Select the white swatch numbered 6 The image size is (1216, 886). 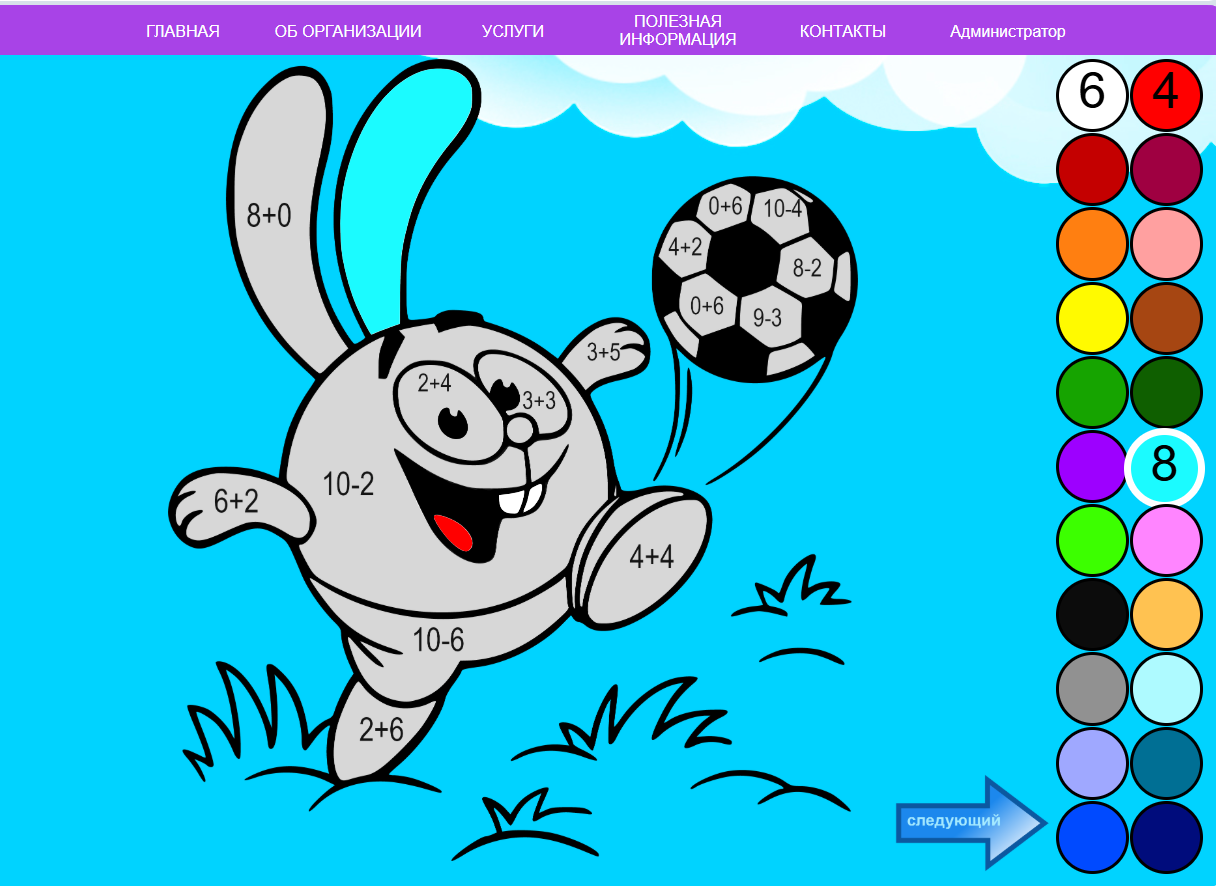click(x=1091, y=94)
